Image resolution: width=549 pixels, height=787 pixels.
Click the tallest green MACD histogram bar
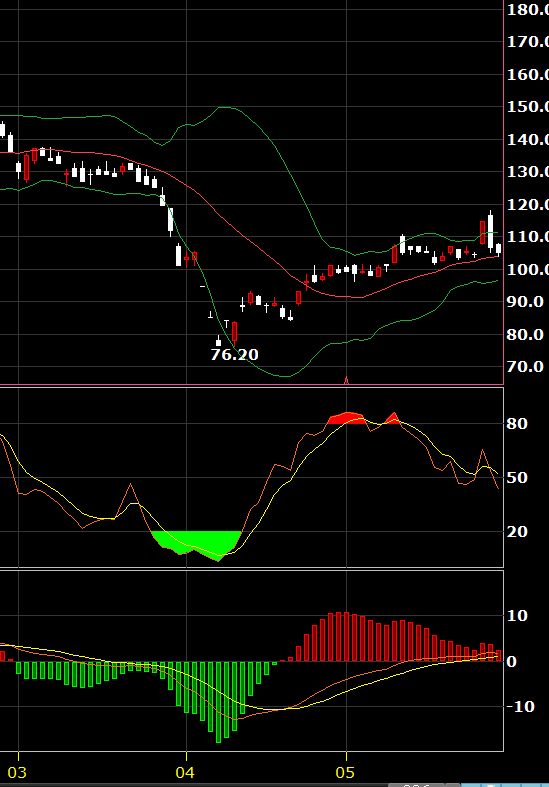[218, 702]
